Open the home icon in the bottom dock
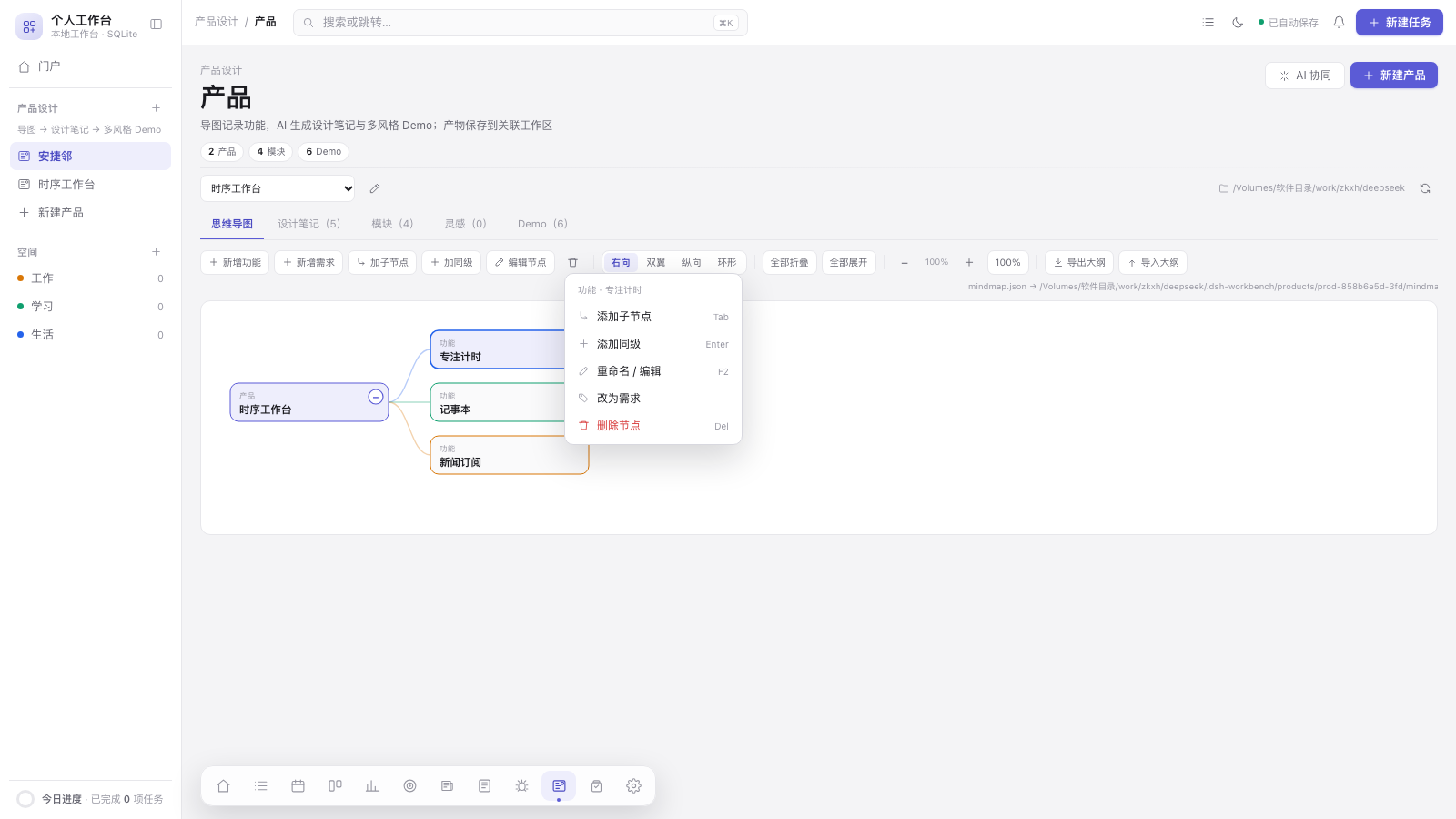Screen dimensions: 1456x819 pyautogui.click(x=224, y=786)
